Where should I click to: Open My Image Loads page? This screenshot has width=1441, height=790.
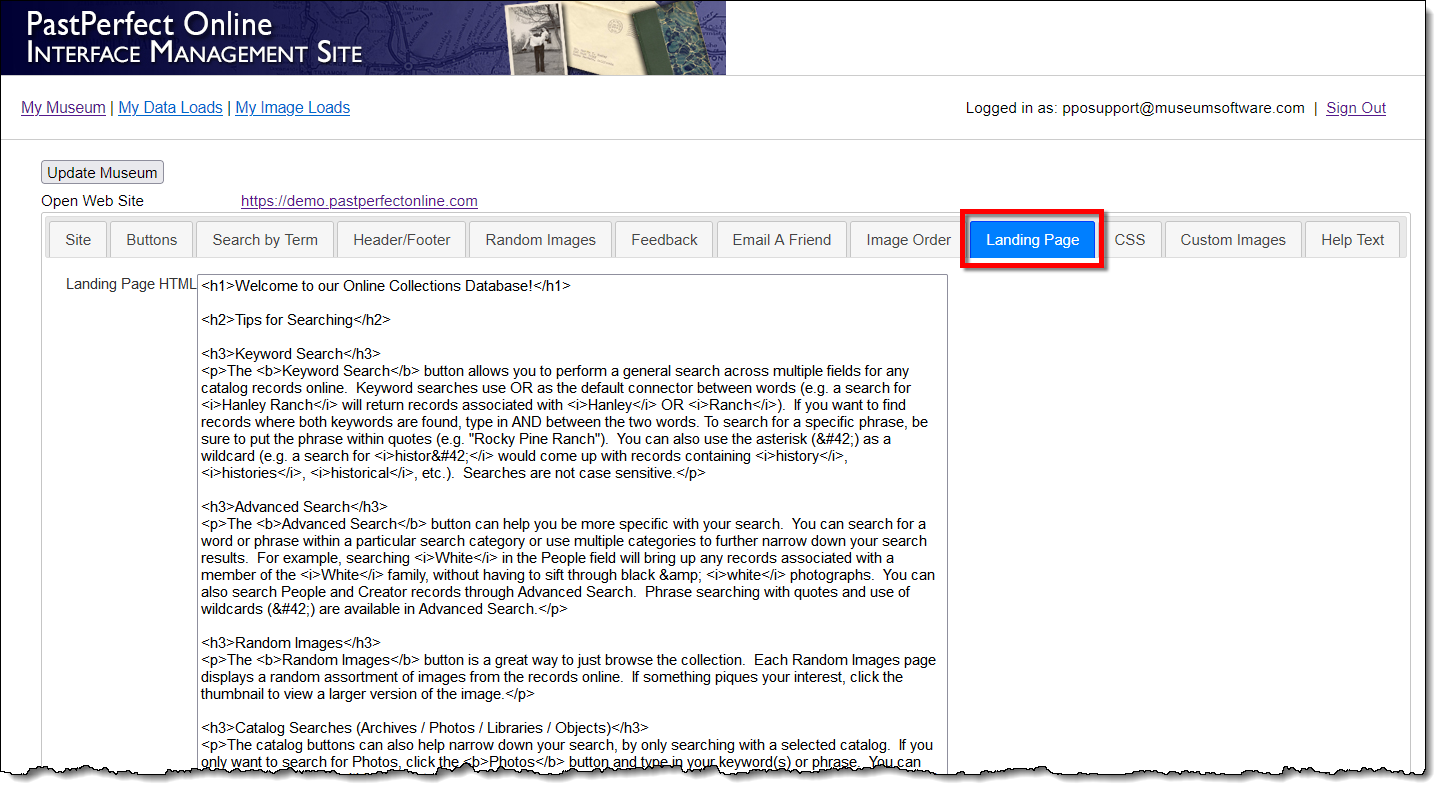point(292,108)
